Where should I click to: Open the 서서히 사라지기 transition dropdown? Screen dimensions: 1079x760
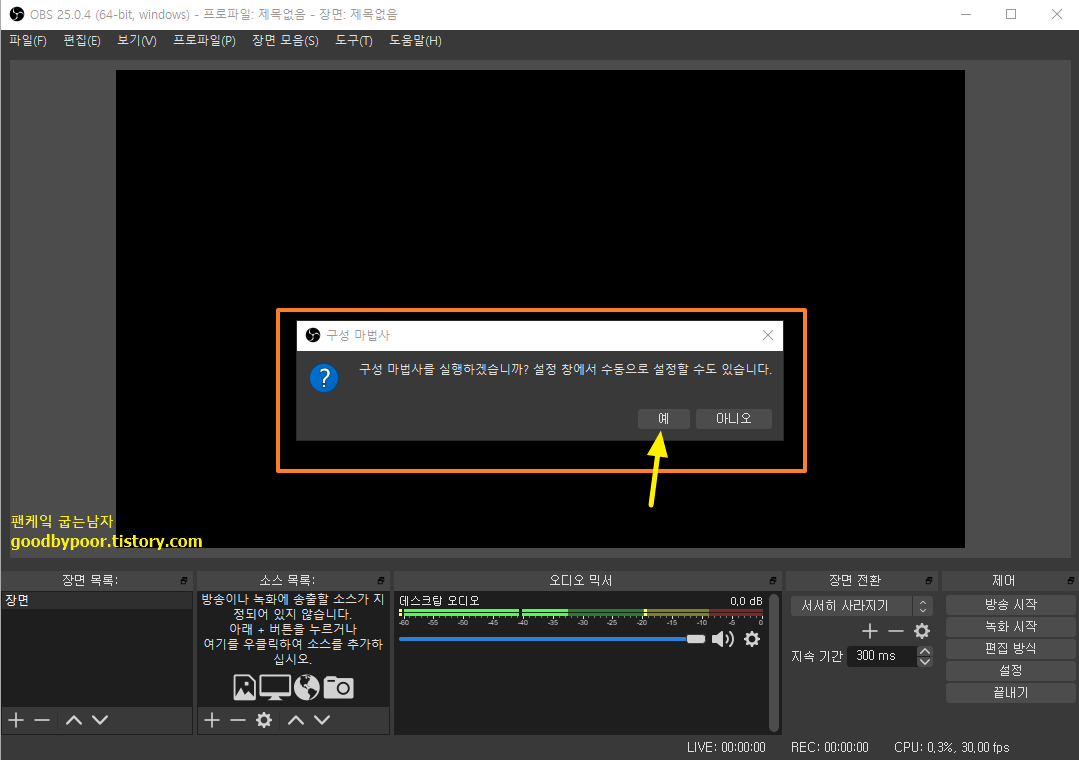(x=862, y=606)
